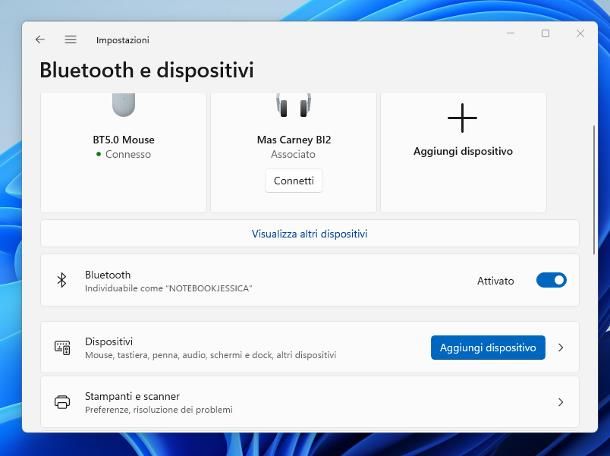Open the Dispositivi settings row title
Screen dimensions: 610x456
(109, 342)
